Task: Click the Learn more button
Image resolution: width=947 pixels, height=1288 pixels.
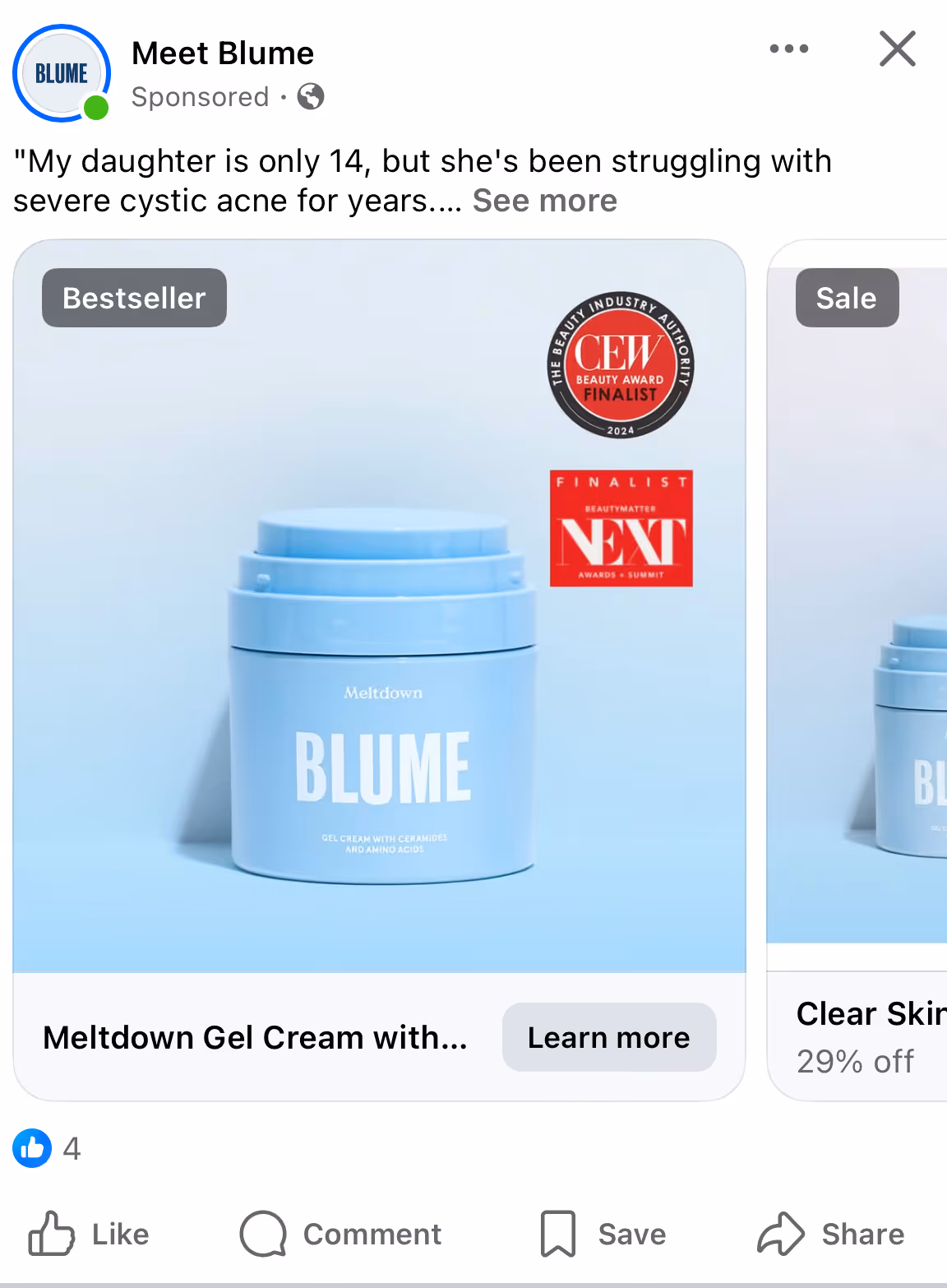Action: (x=609, y=1037)
